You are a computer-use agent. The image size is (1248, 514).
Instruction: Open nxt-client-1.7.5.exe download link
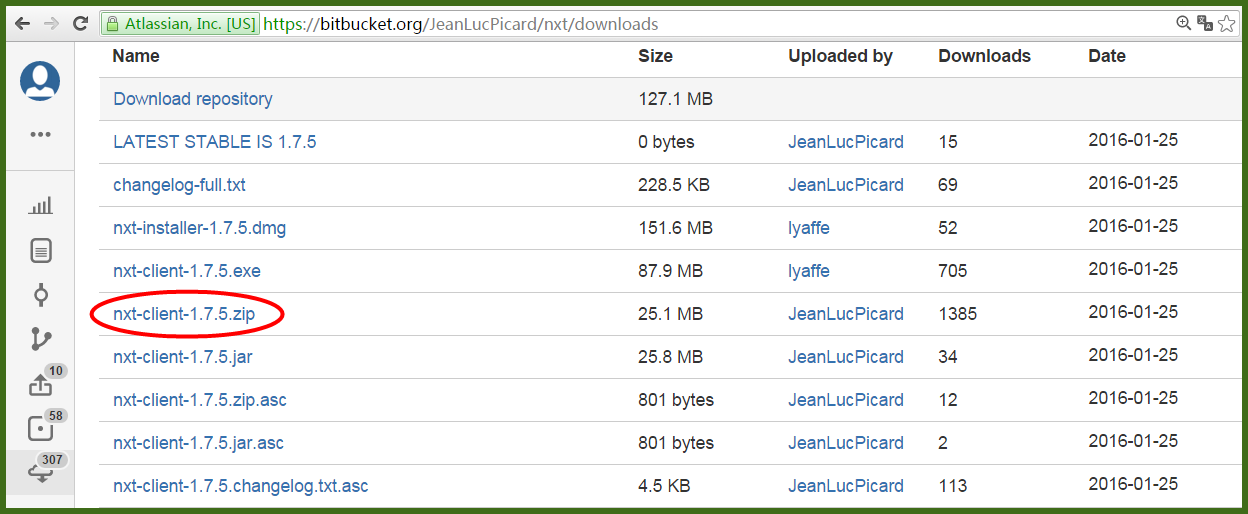(x=187, y=271)
